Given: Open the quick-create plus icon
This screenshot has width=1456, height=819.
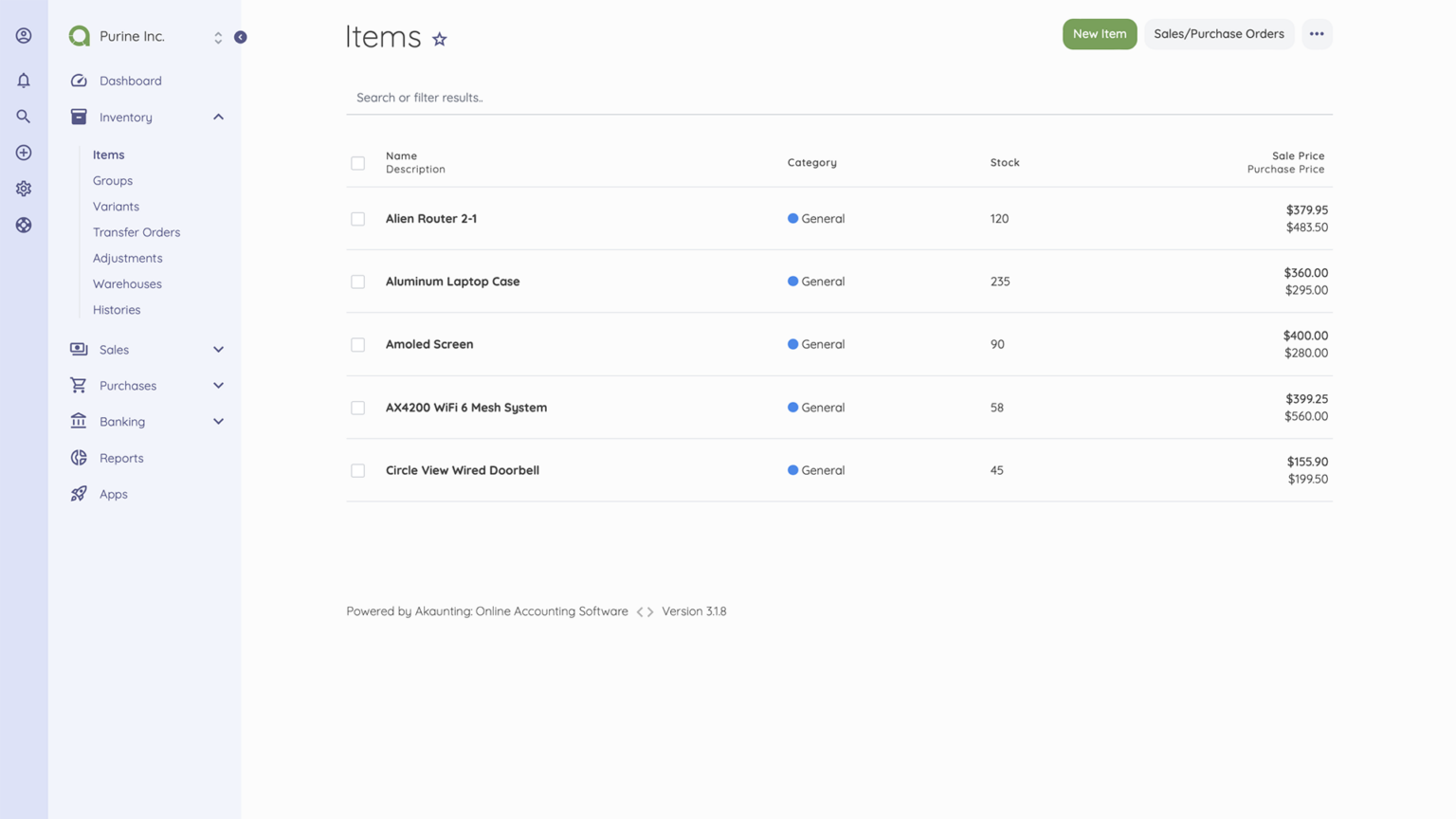Looking at the screenshot, I should point(23,152).
